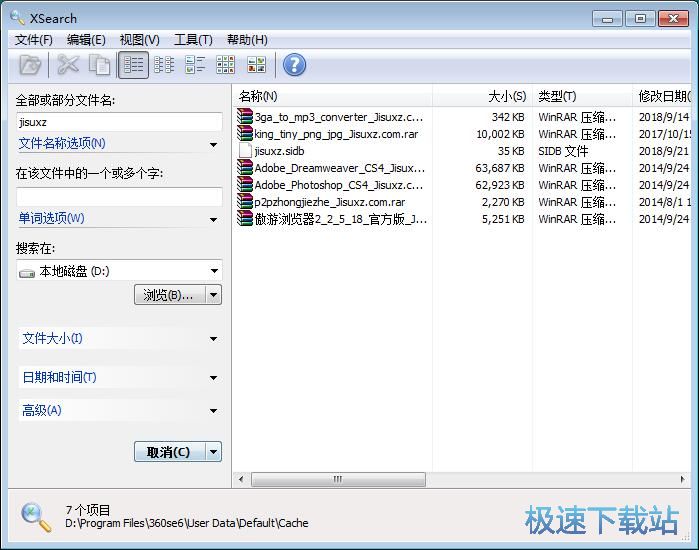The width and height of the screenshot is (699, 550).
Task: Switch to icons view toolbar button
Action: (226, 65)
